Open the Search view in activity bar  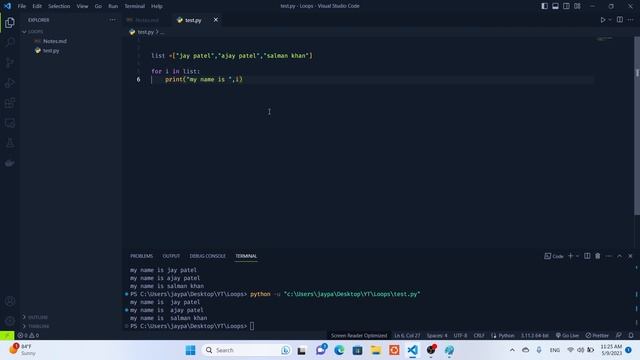pos(10,42)
